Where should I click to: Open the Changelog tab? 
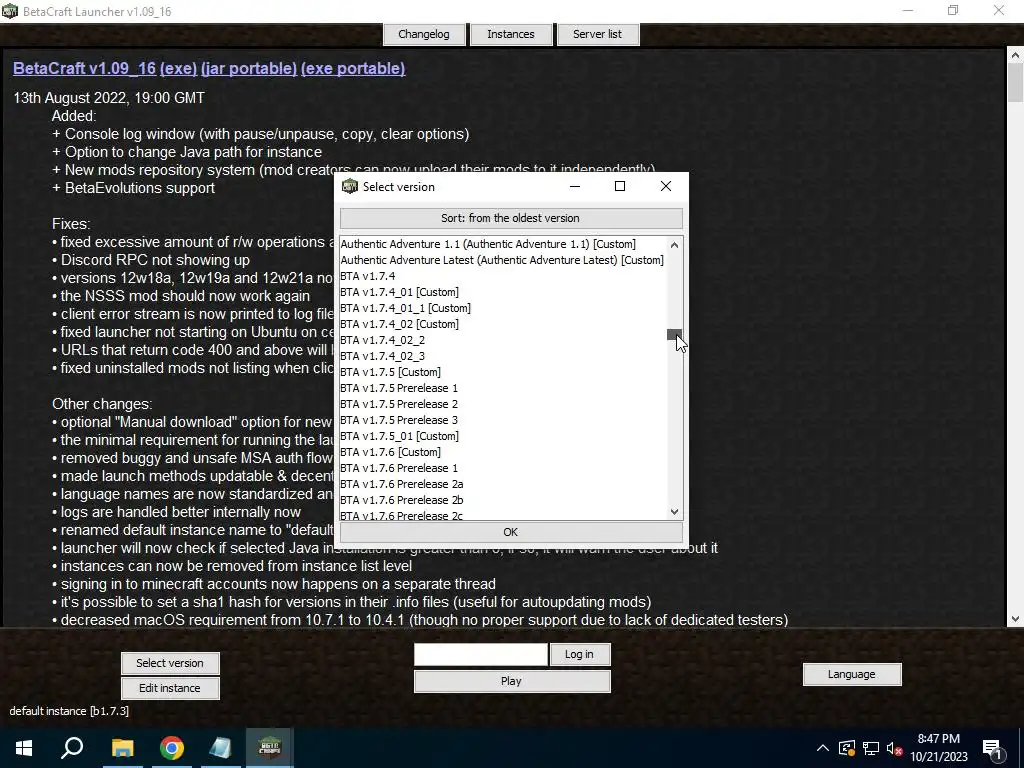click(x=424, y=34)
